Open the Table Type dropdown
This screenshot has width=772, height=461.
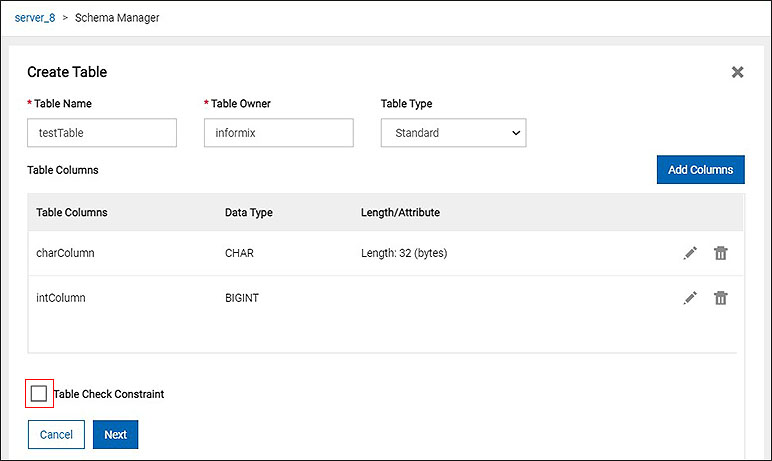click(x=454, y=133)
